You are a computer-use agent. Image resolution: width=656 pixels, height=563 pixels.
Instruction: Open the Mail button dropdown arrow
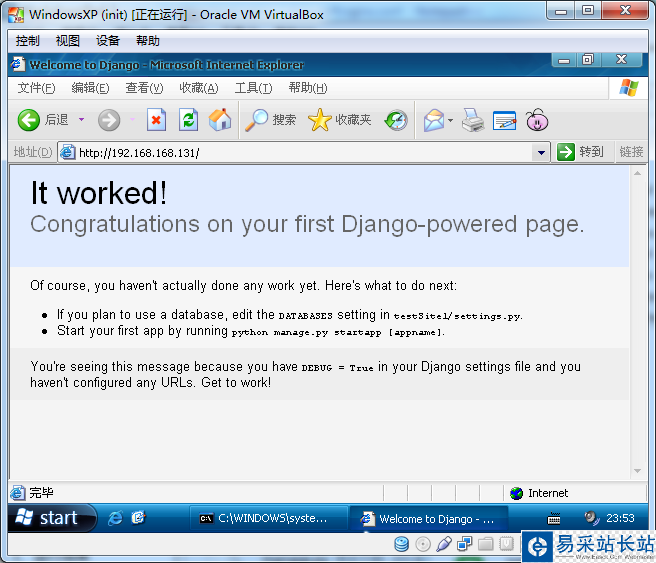(450, 120)
